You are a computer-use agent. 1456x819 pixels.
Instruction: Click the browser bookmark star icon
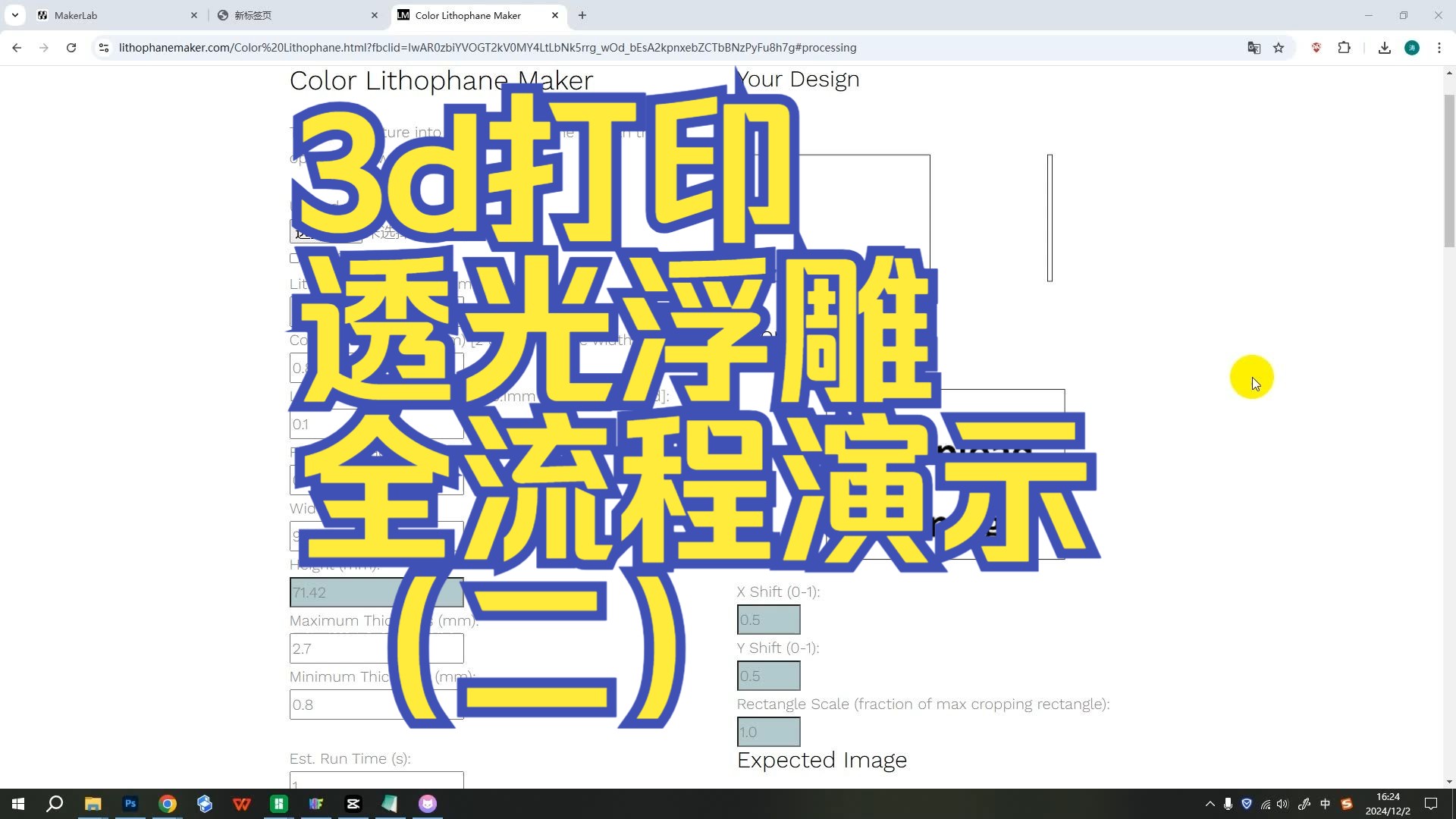[1281, 47]
